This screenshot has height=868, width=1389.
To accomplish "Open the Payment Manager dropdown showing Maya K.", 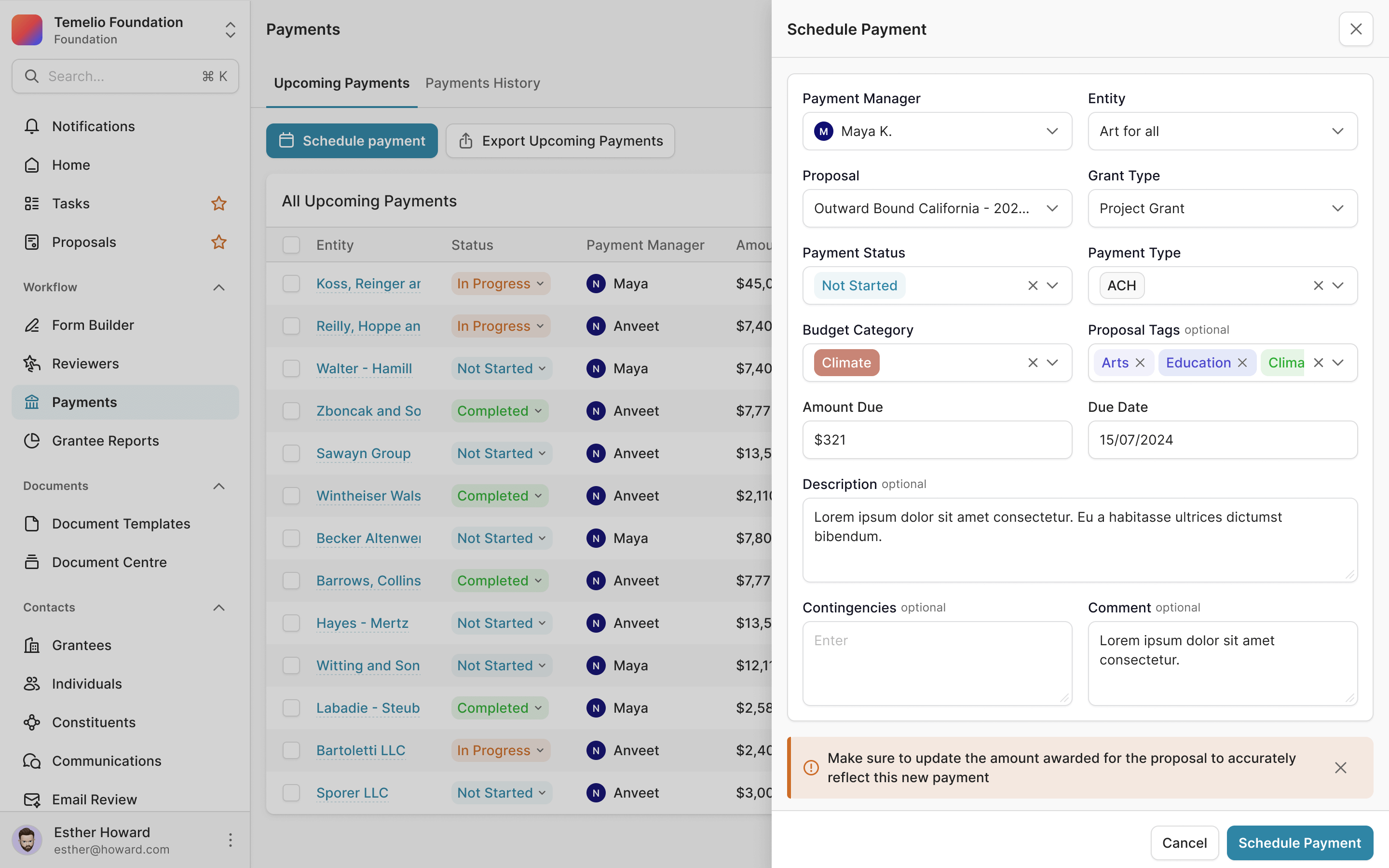I will [x=937, y=132].
